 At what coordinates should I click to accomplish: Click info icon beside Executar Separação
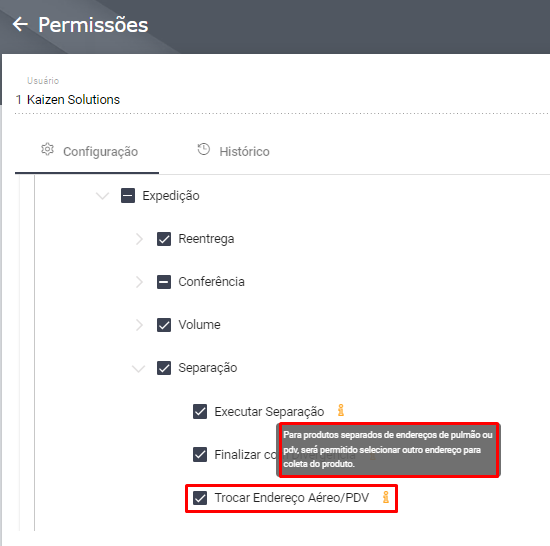pyautogui.click(x=341, y=410)
